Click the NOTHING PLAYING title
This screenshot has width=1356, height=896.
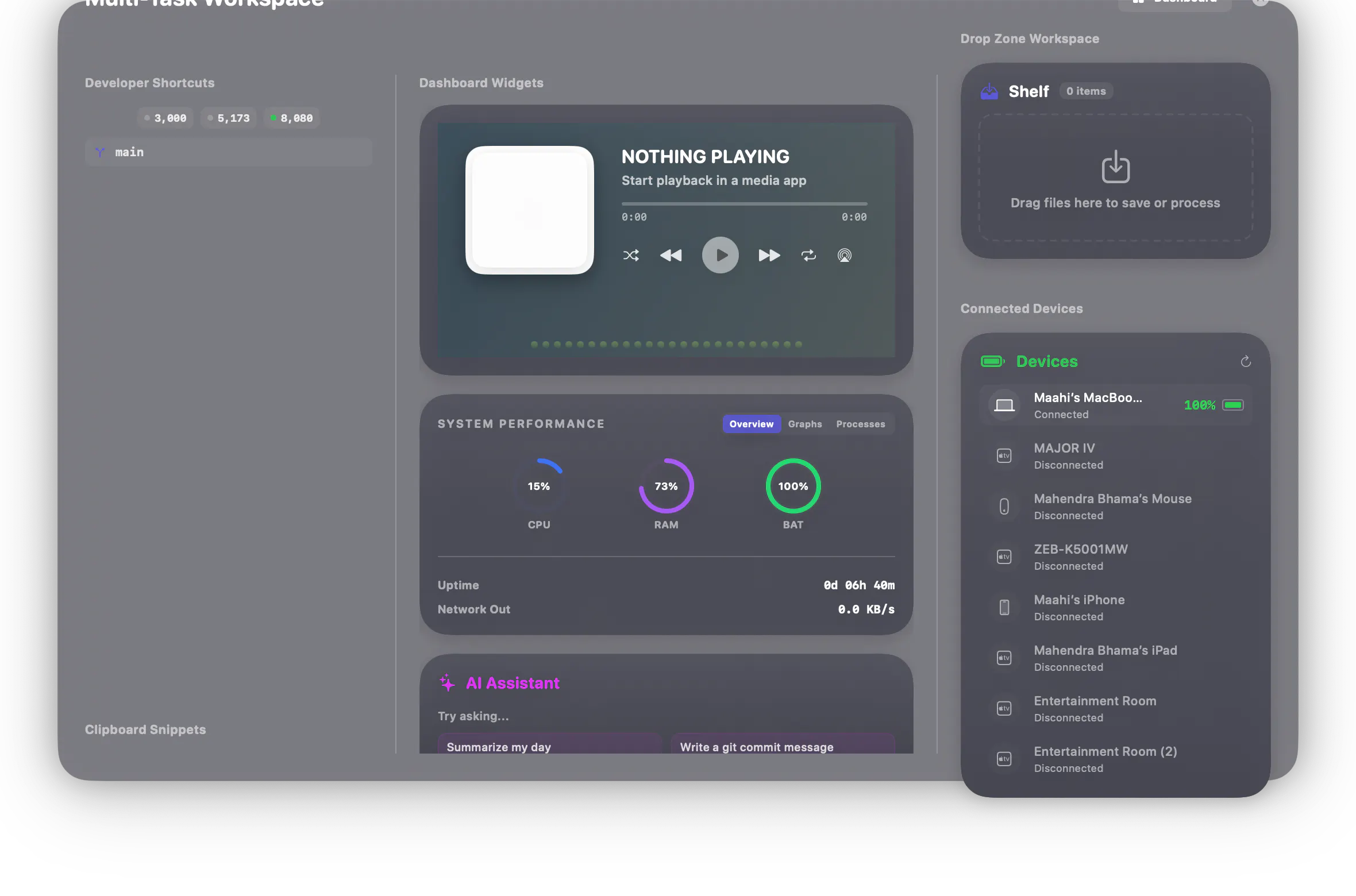[x=705, y=157]
